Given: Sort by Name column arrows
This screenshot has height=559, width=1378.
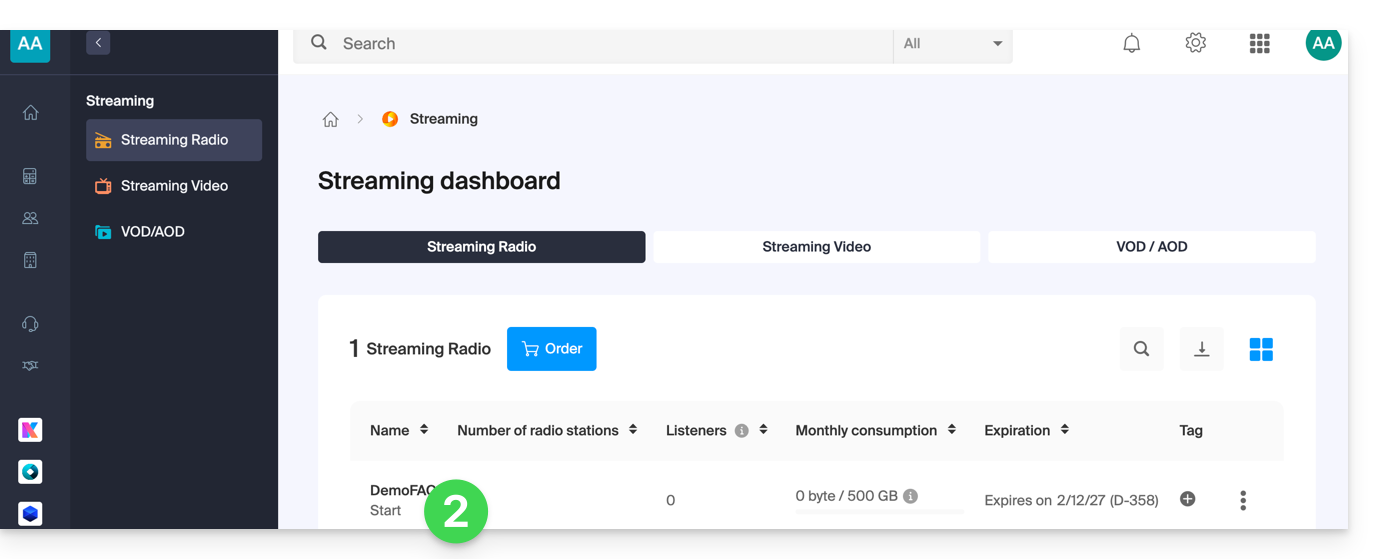Looking at the screenshot, I should [x=424, y=430].
